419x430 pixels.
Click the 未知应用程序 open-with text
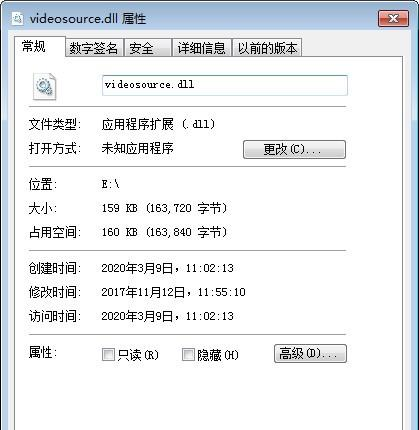pos(137,148)
